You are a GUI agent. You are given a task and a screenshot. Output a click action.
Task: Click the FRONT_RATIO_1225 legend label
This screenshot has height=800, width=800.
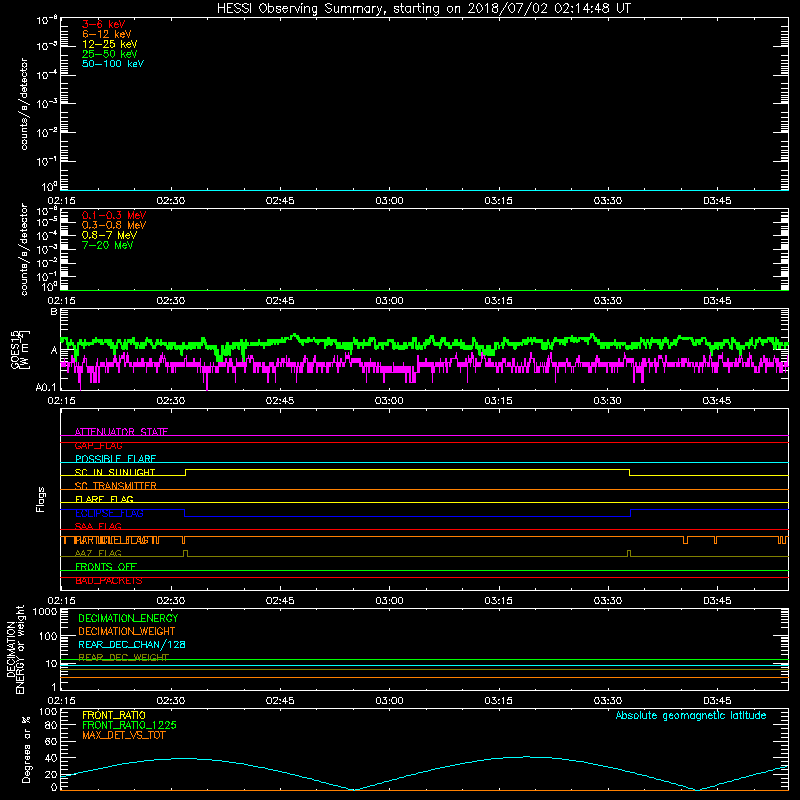tap(129, 725)
